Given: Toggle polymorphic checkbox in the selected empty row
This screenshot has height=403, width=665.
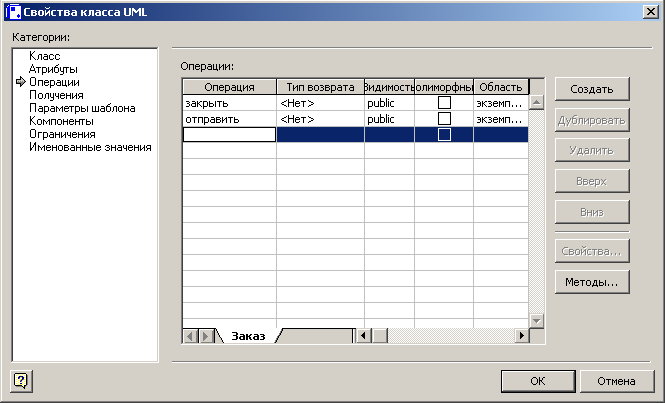Looking at the screenshot, I should pos(444,135).
